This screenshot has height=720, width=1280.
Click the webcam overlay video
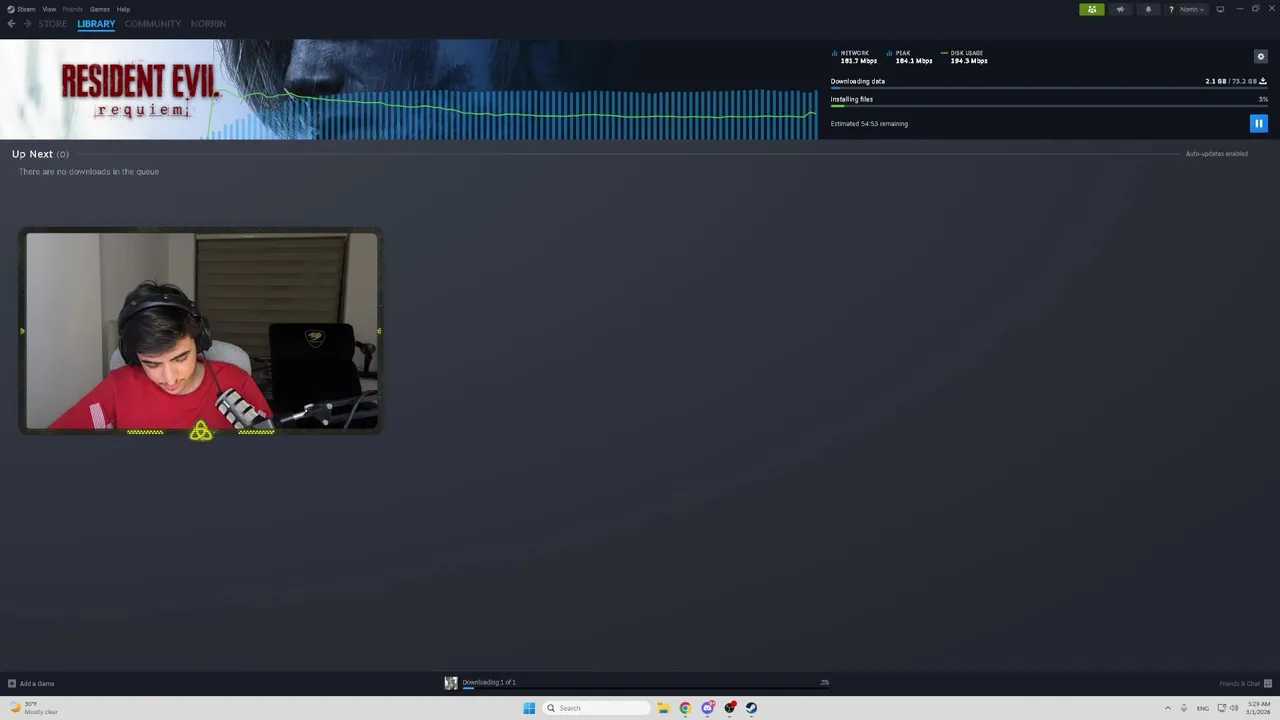(201, 331)
